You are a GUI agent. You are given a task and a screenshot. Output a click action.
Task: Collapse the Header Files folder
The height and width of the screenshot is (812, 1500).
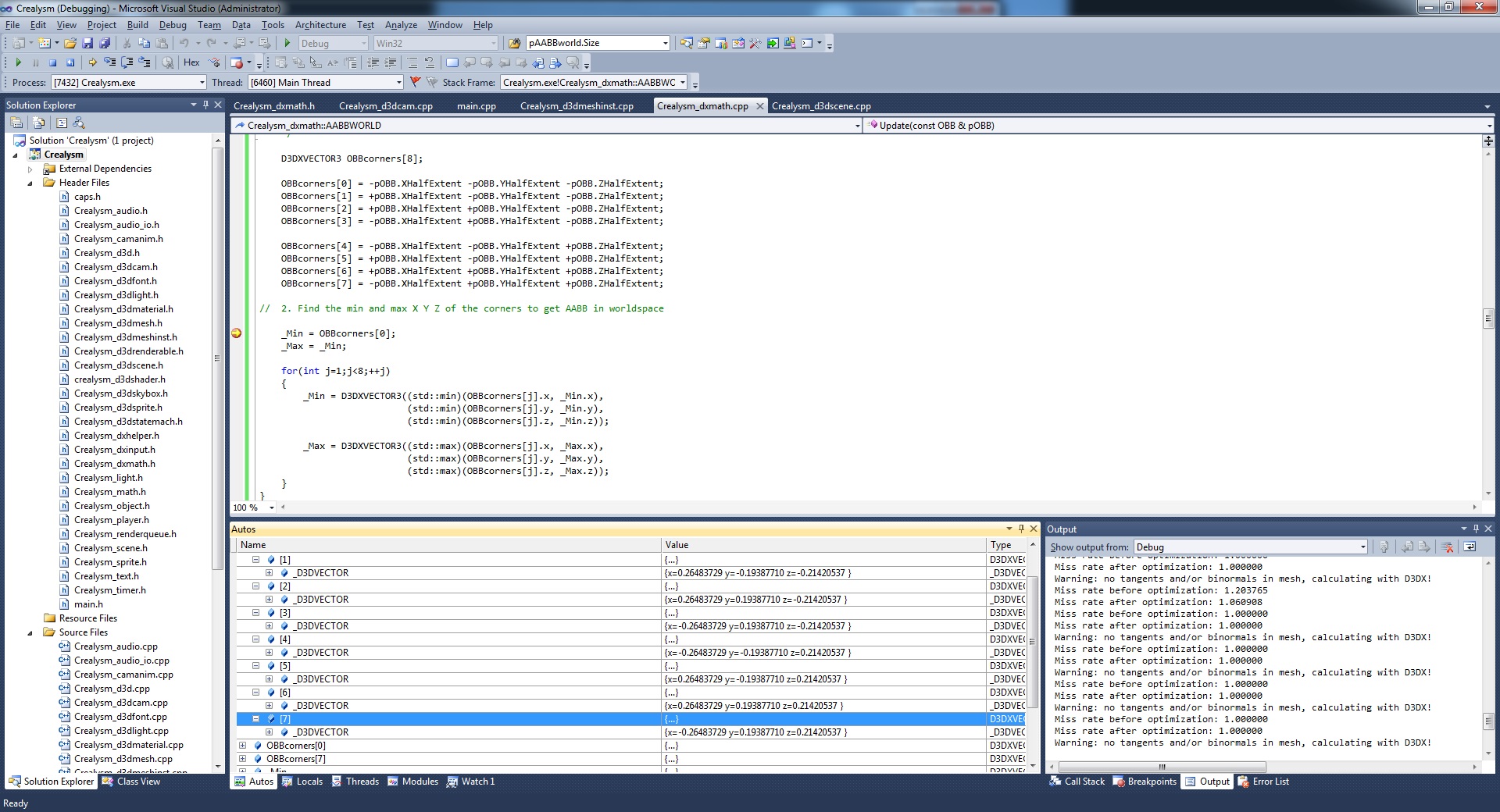tap(30, 183)
